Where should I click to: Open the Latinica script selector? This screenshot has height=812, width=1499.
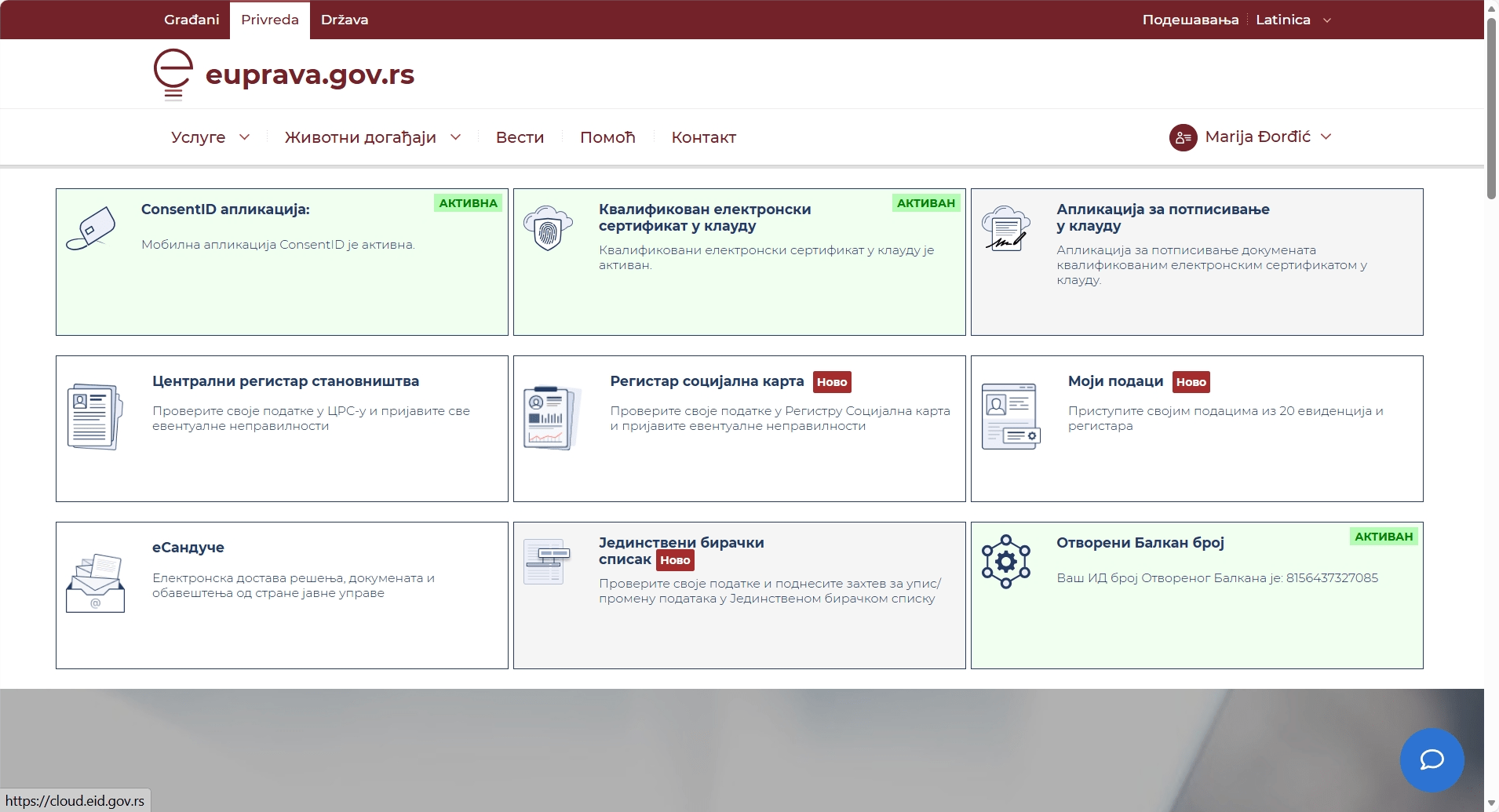coord(1292,20)
